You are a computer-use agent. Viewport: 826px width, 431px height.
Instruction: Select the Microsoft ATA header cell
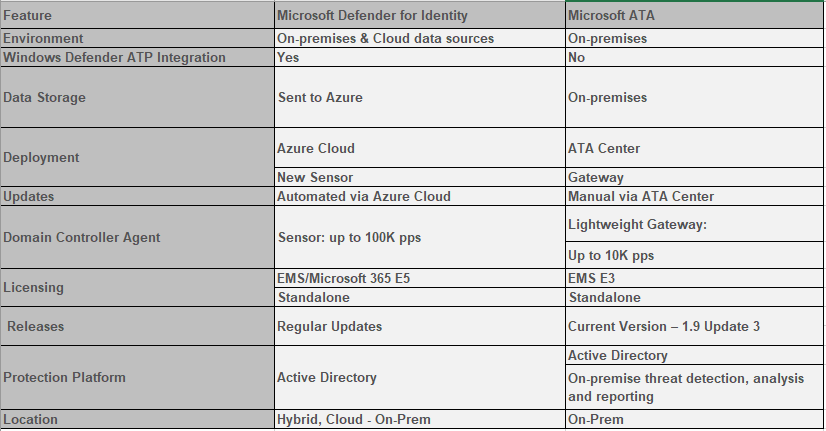click(693, 17)
